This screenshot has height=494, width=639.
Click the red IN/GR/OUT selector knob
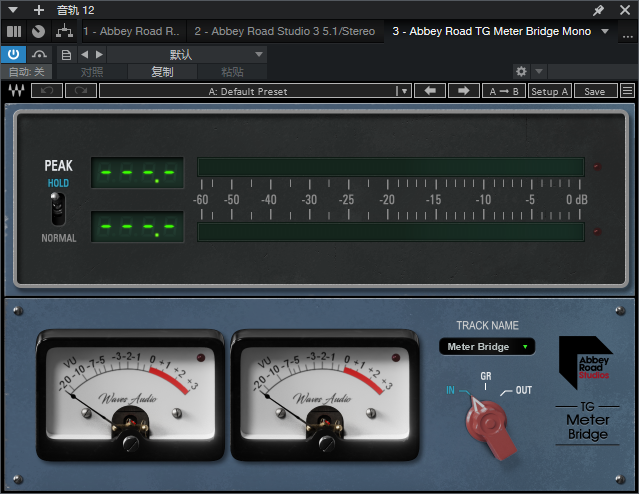pos(491,425)
